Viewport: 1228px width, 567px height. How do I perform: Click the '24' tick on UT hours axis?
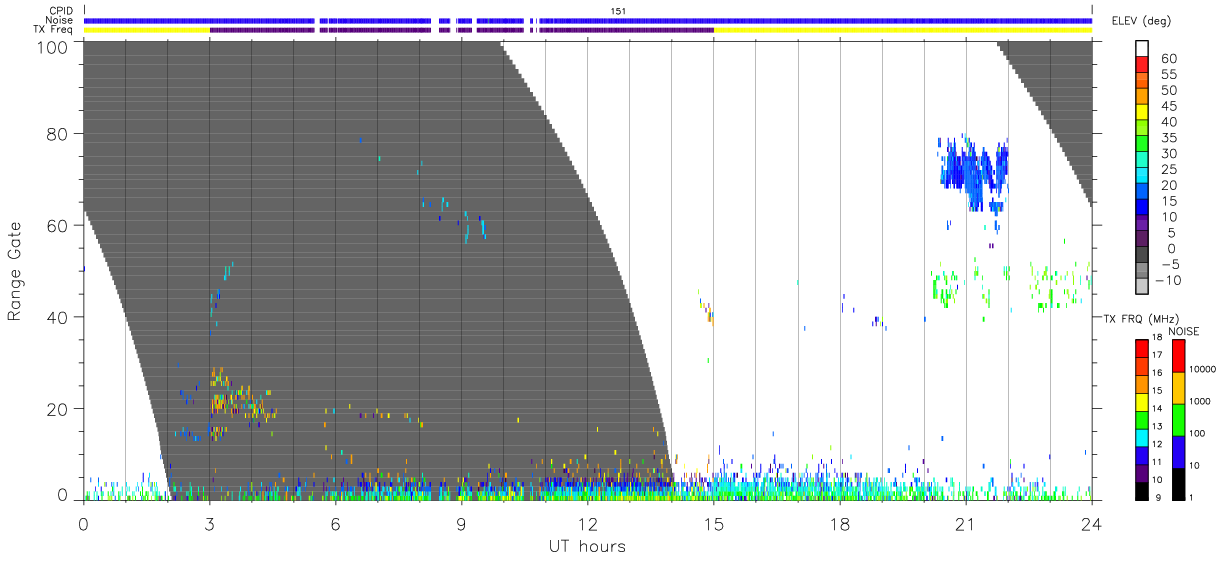[x=1091, y=523]
